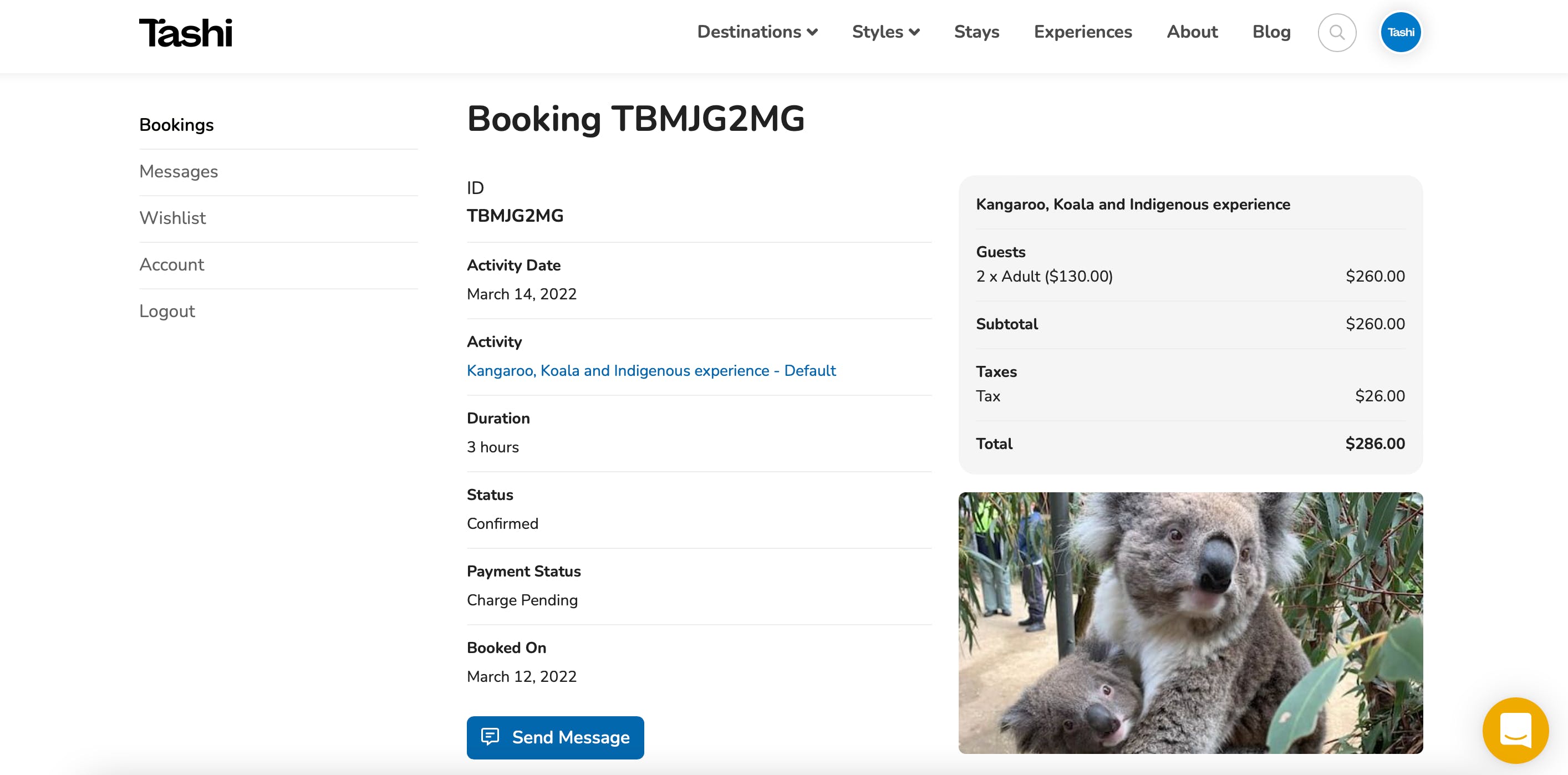Click the Duration label
Image resolution: width=1568 pixels, height=775 pixels.
tap(498, 418)
